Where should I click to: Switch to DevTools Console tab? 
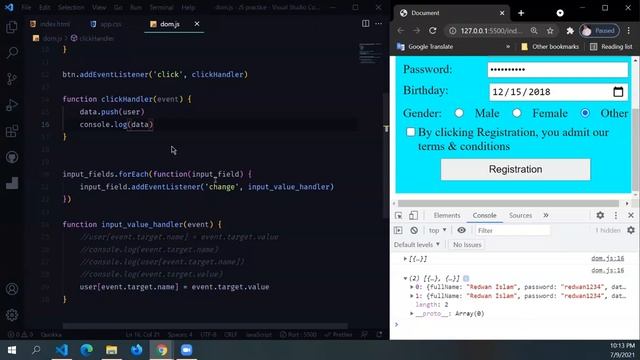484,215
